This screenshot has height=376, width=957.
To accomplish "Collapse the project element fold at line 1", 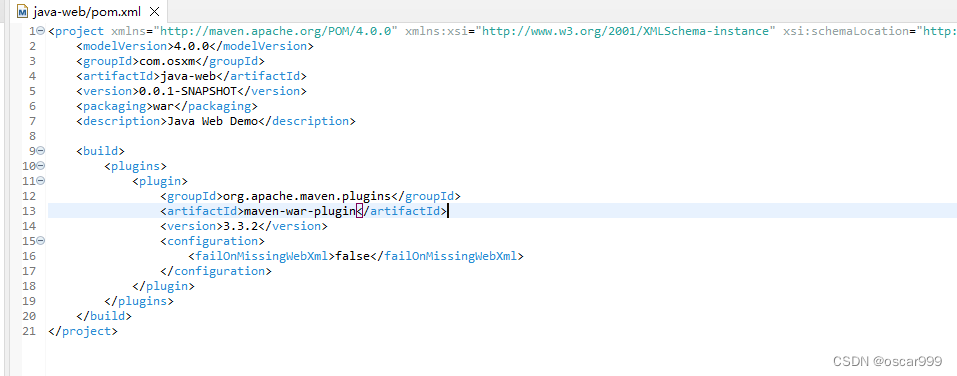I will tap(41, 31).
